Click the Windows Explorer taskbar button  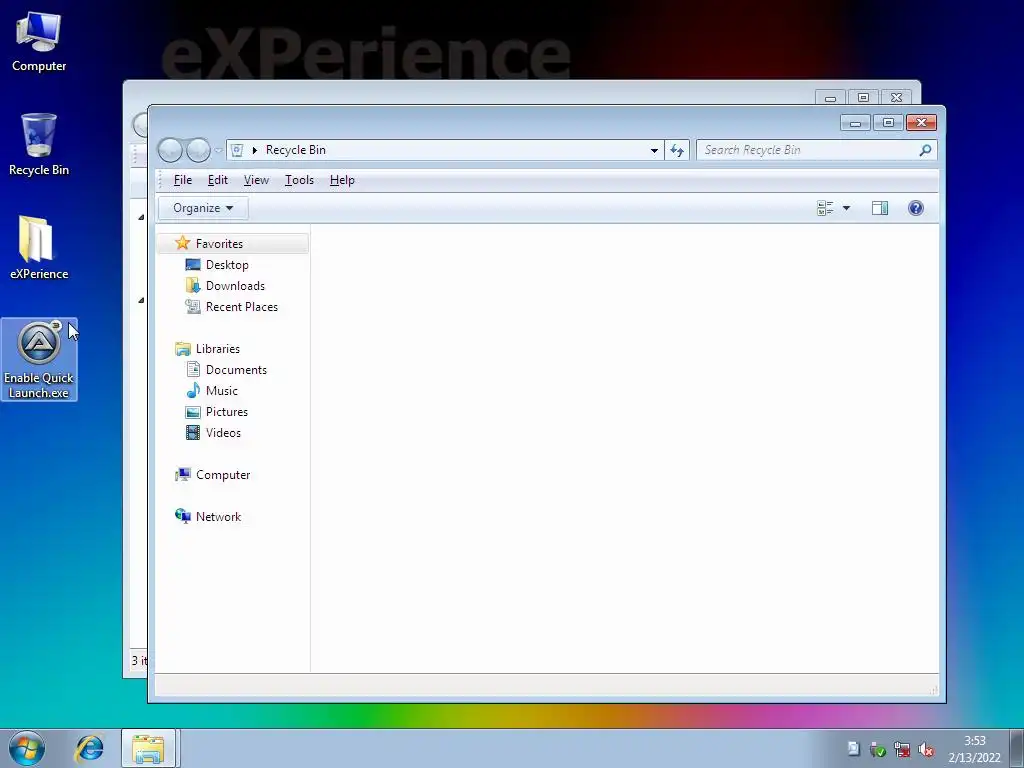(x=148, y=748)
